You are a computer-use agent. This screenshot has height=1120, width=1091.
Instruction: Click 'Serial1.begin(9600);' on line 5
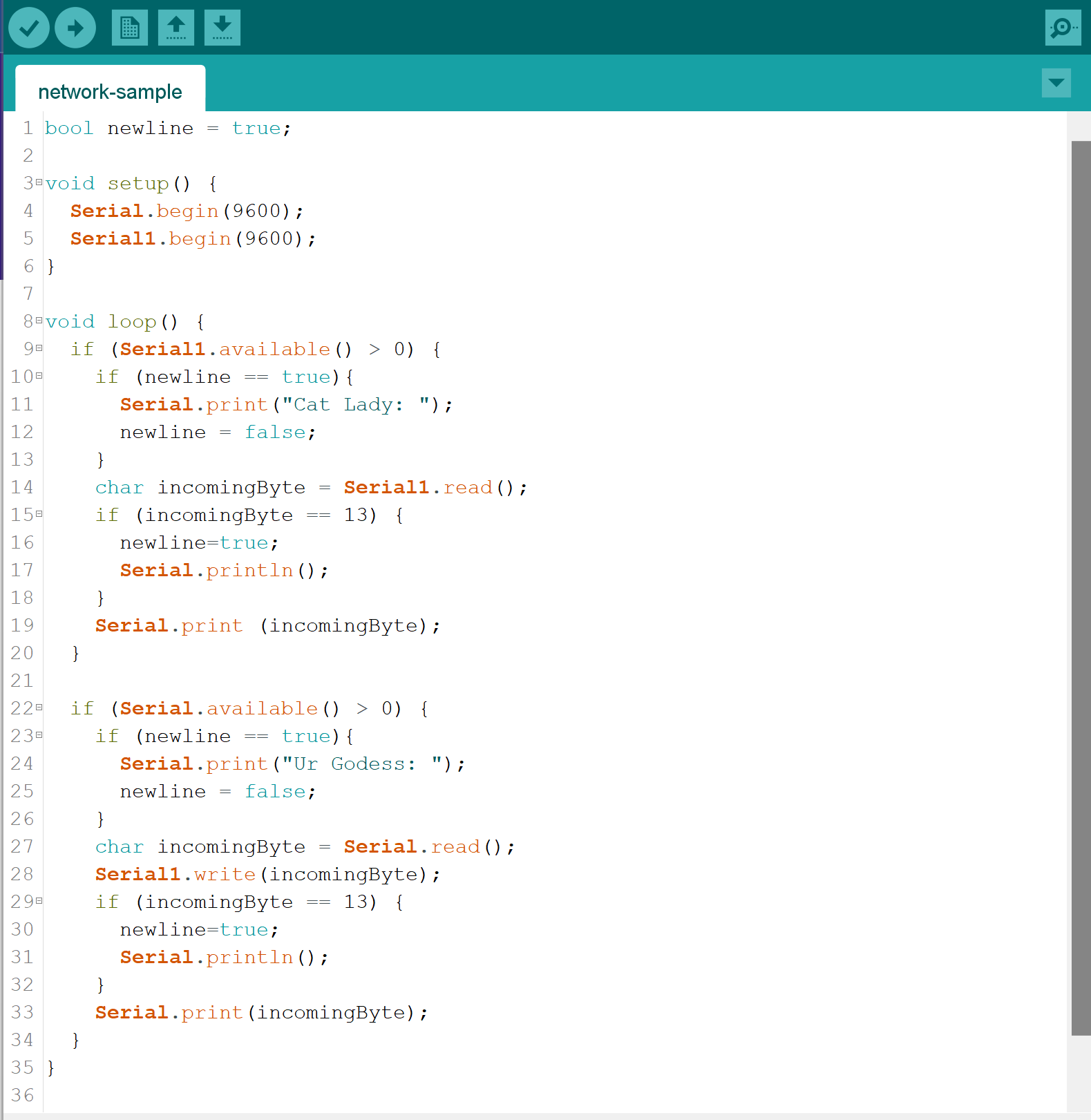193,239
